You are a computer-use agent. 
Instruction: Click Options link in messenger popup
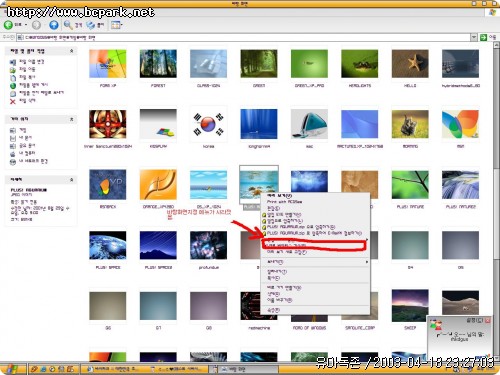[x=474, y=320]
